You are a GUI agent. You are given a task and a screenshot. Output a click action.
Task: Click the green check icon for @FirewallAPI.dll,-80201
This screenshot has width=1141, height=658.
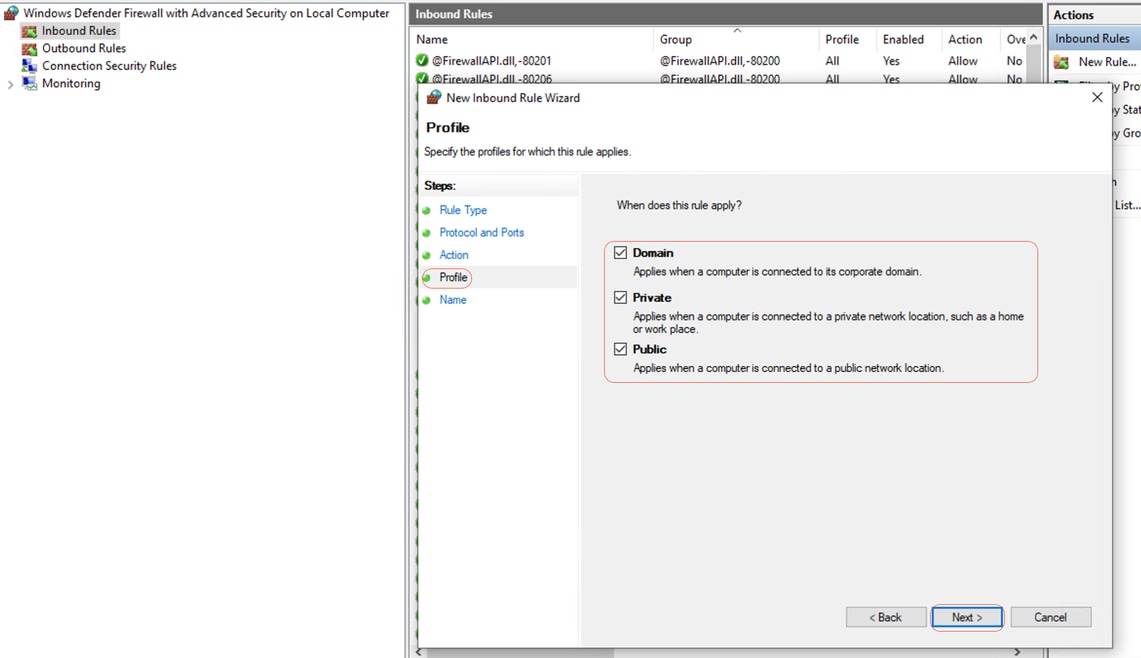[422, 60]
